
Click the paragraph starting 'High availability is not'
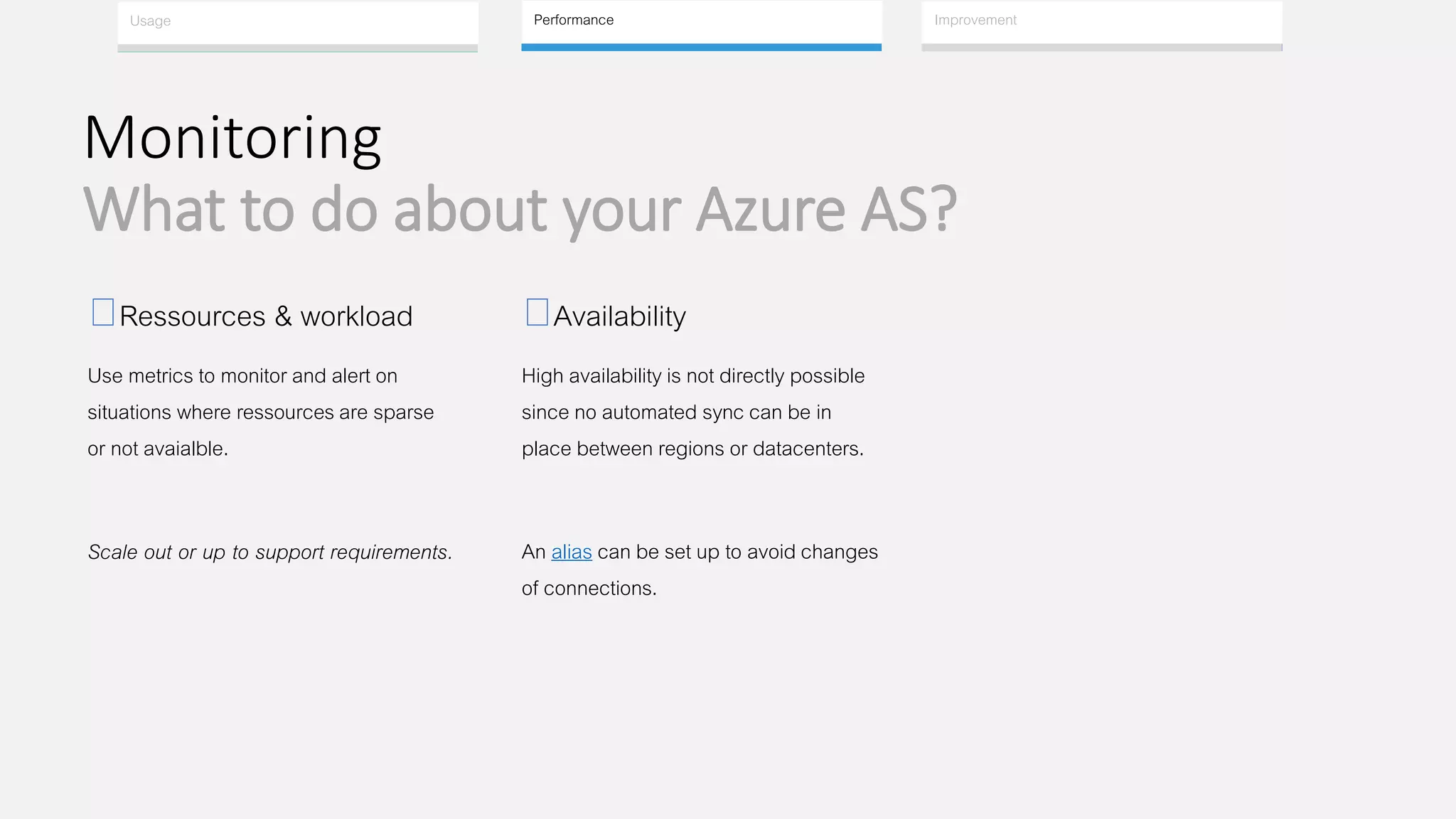coord(693,412)
